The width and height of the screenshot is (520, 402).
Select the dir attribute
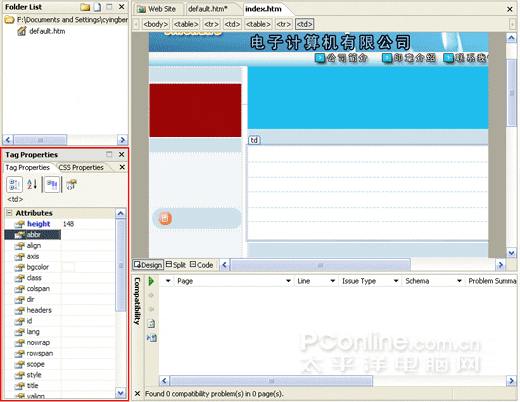coord(30,299)
